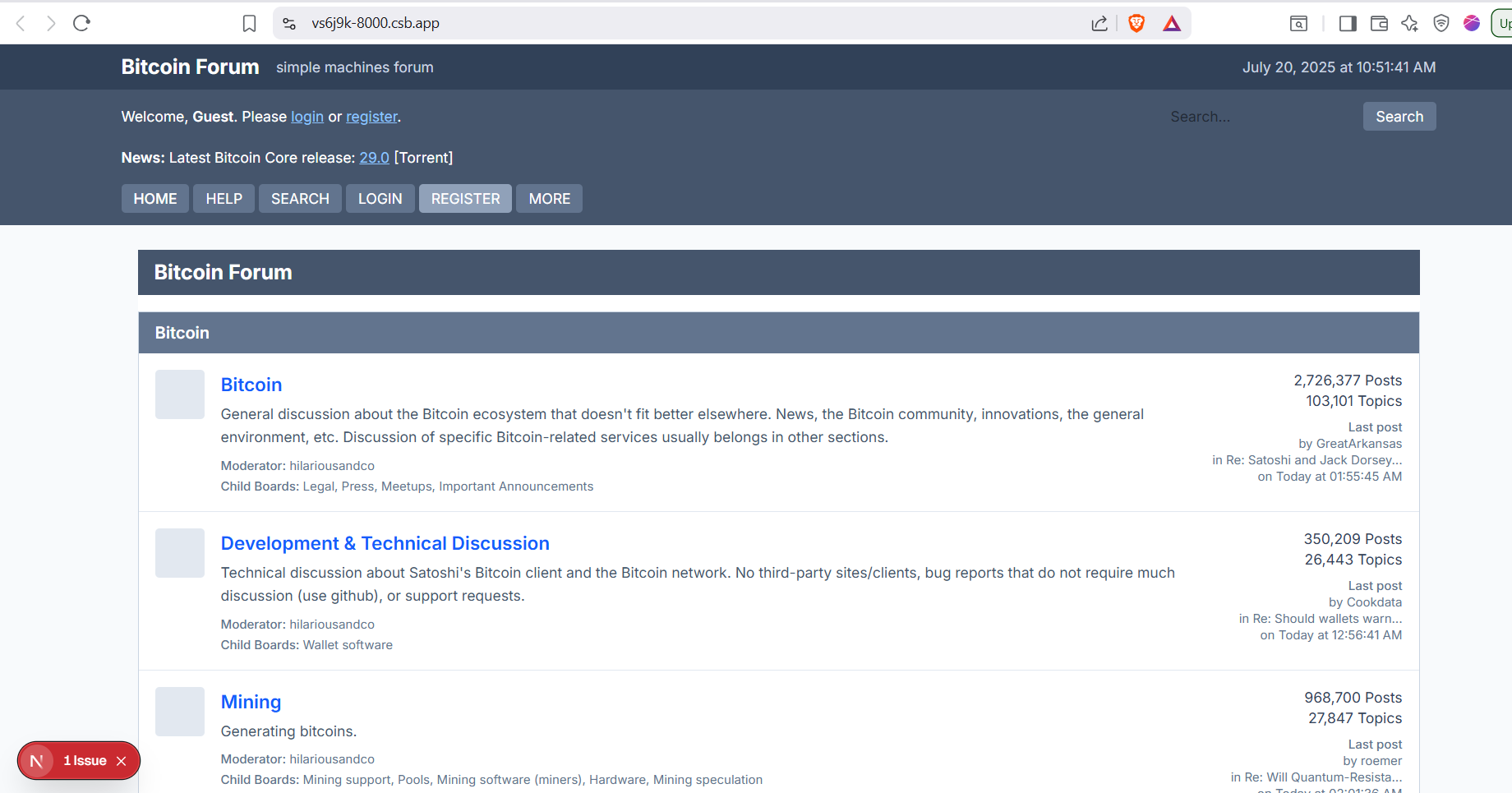Click '103,101 Topics' count text
The height and width of the screenshot is (793, 1512).
coord(1353,401)
